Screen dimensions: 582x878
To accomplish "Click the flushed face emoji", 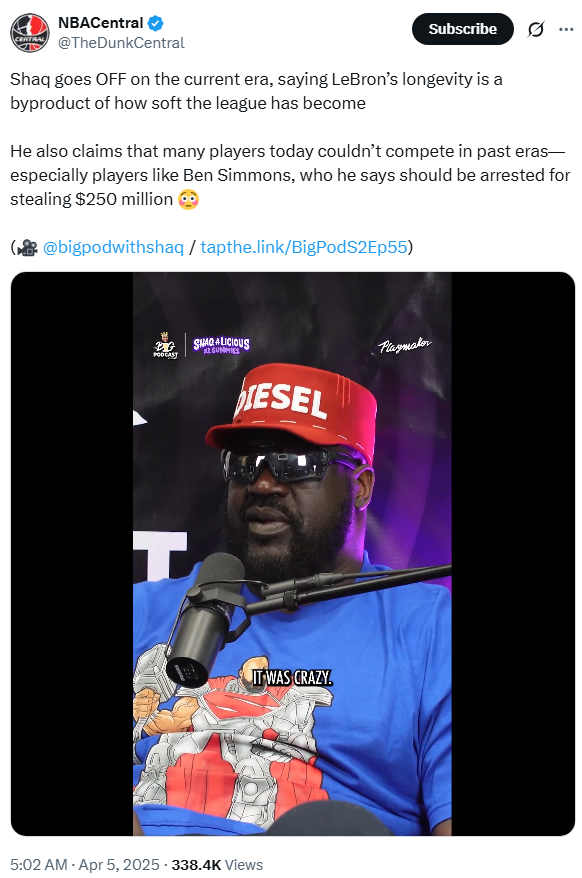I will (x=188, y=199).
